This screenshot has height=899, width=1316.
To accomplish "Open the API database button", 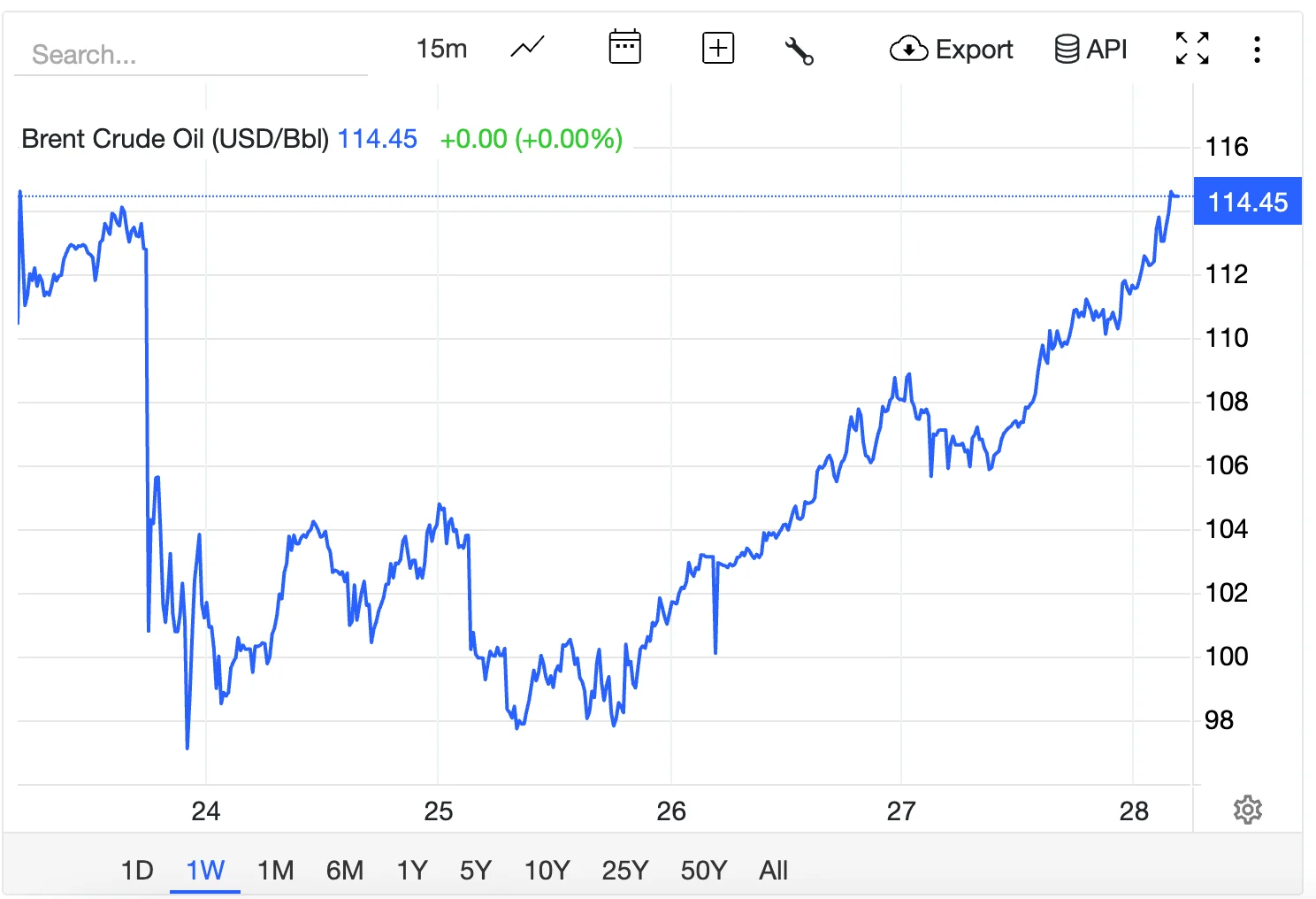I will [1090, 50].
